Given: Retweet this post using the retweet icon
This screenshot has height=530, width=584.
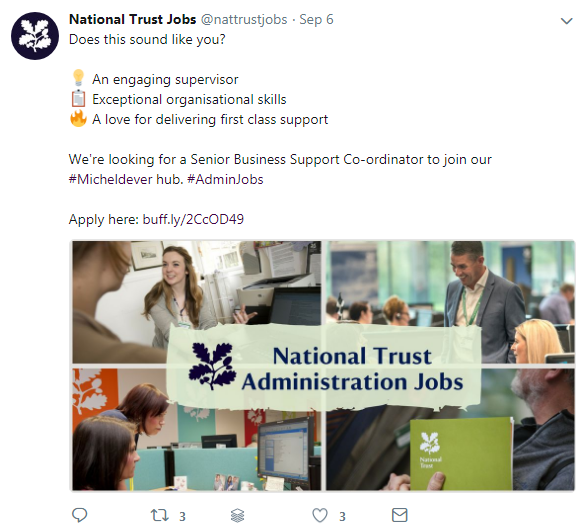Looking at the screenshot, I should (x=159, y=515).
